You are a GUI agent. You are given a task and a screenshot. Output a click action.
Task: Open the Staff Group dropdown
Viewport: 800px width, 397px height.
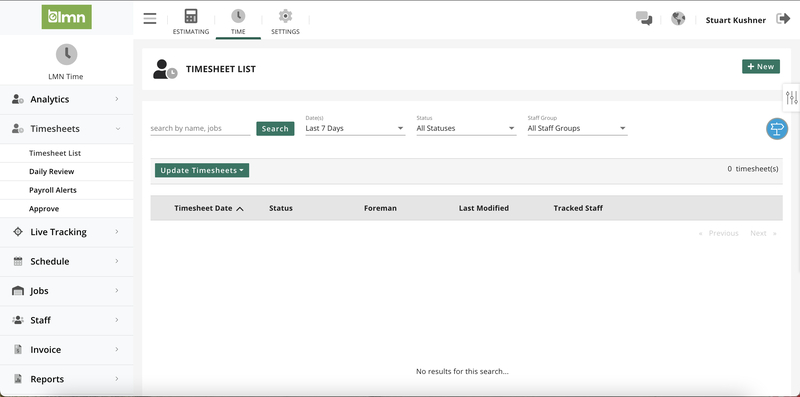[x=578, y=129]
